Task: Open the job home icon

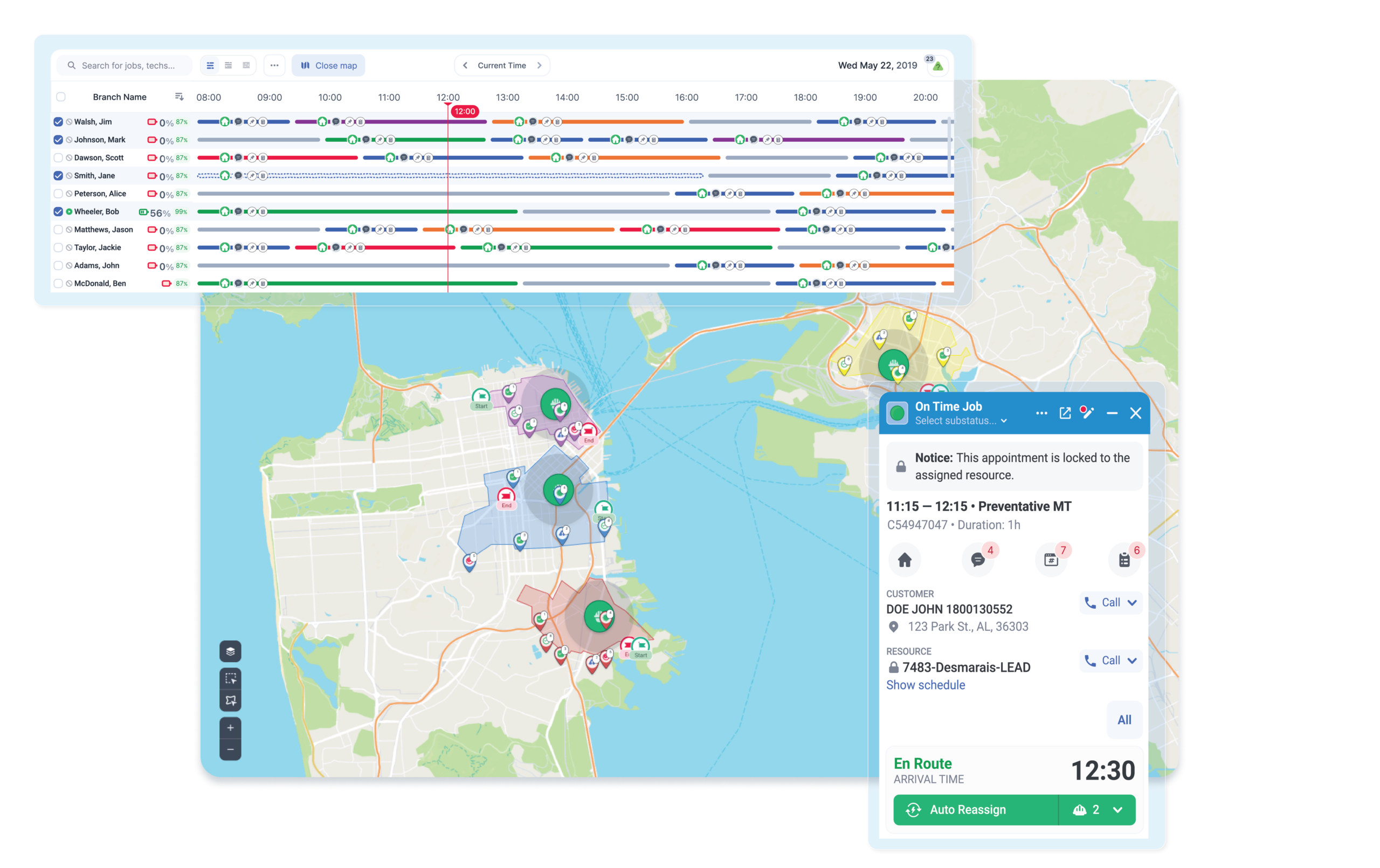Action: (x=905, y=560)
